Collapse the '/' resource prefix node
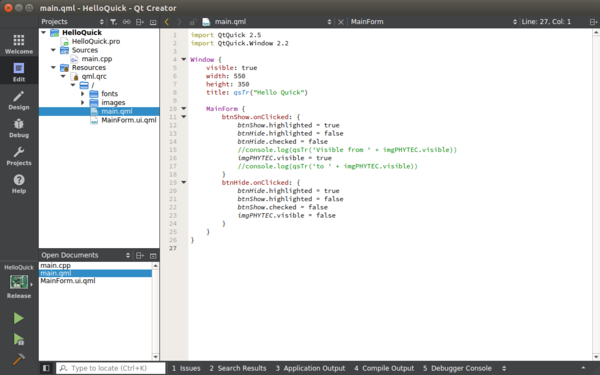 (x=73, y=85)
